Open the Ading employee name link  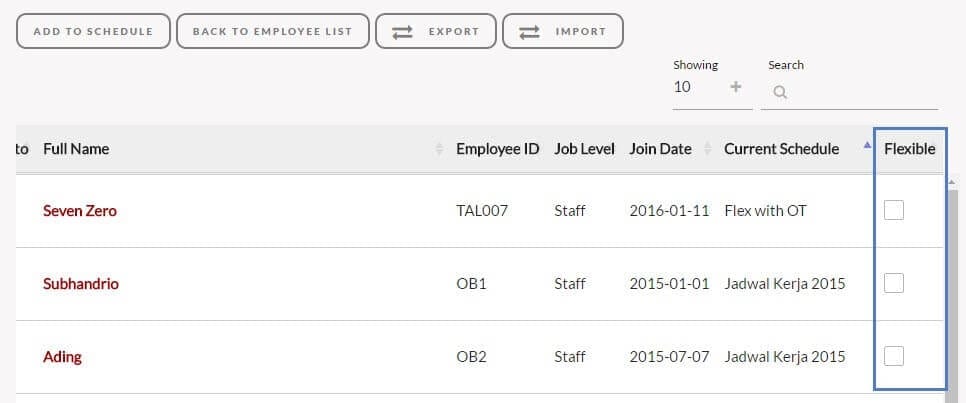[62, 357]
